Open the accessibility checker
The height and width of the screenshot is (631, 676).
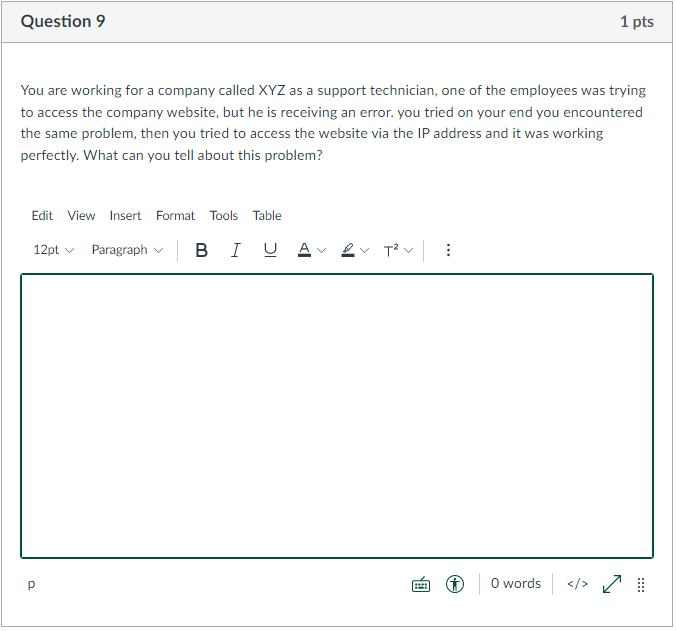click(x=455, y=585)
